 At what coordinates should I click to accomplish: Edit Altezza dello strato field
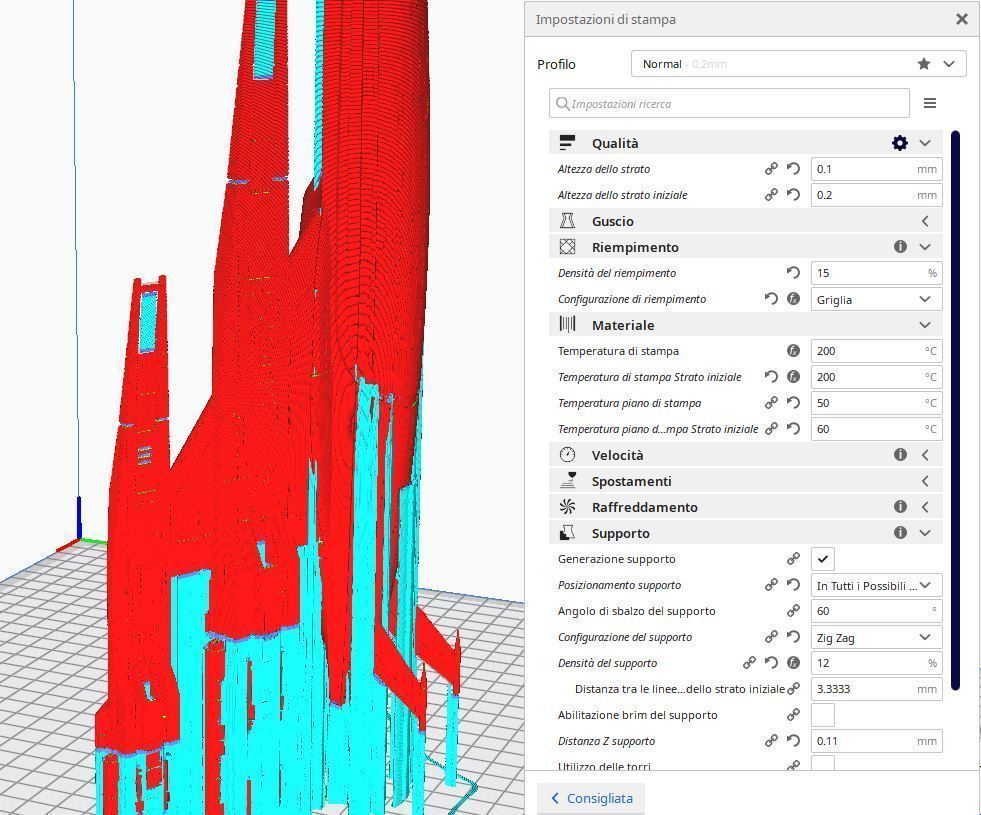point(877,169)
